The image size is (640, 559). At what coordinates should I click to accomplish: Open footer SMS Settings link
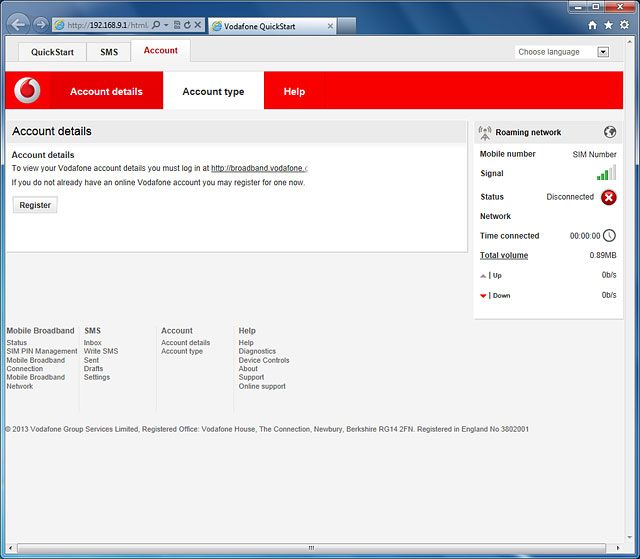(97, 377)
